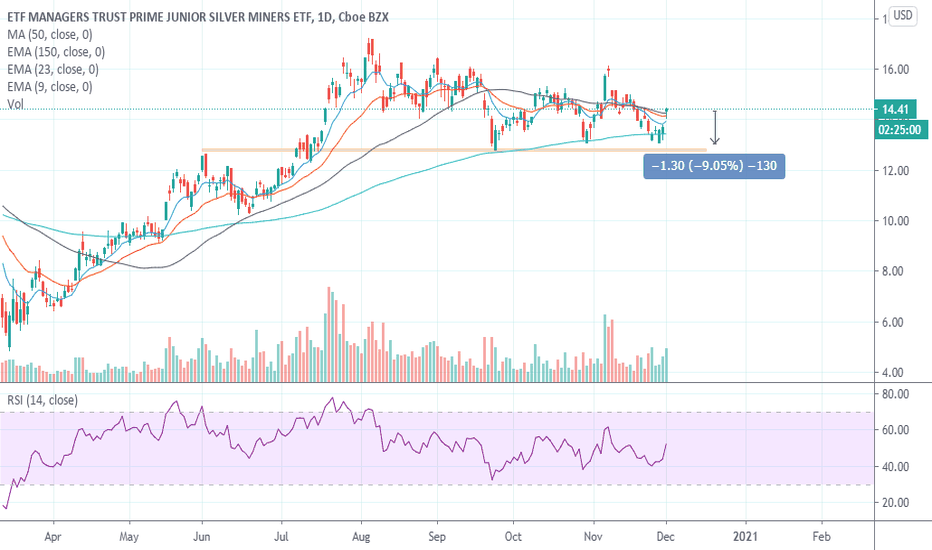Click the RSI 60.00 axis label
This screenshot has height=550, width=932.
[x=896, y=430]
